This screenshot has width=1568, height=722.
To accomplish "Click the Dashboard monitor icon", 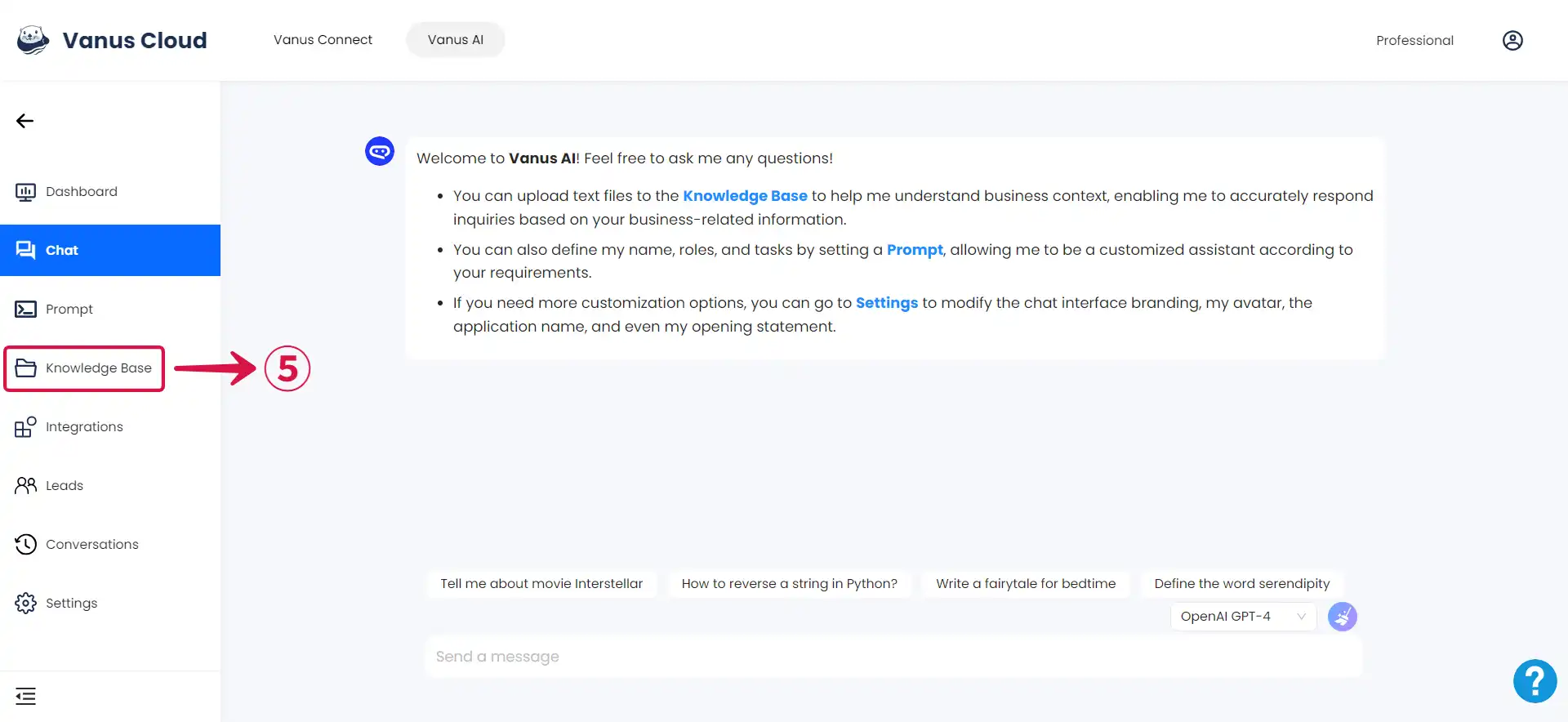I will click(25, 192).
